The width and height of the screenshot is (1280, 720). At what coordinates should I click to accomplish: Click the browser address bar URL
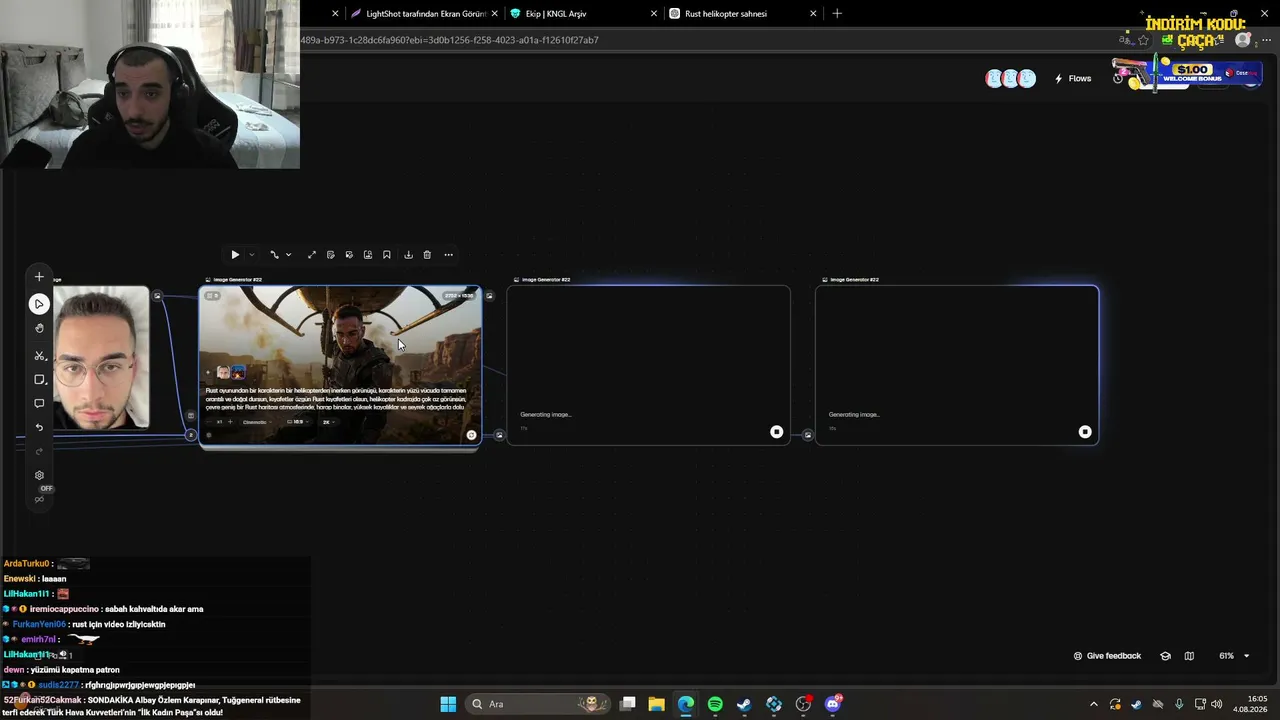coord(450,40)
